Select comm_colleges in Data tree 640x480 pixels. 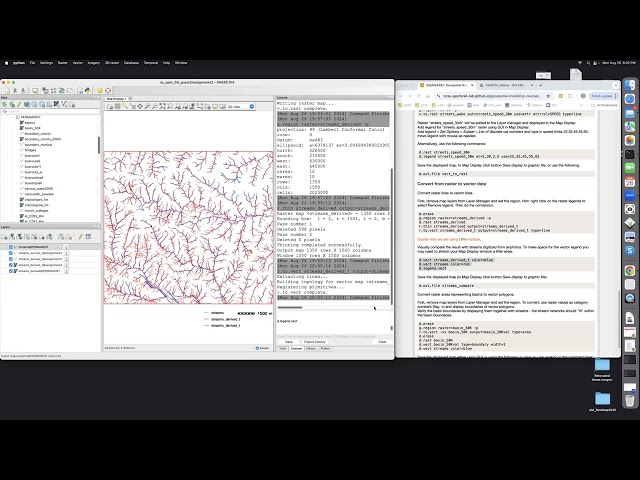click(x=36, y=211)
